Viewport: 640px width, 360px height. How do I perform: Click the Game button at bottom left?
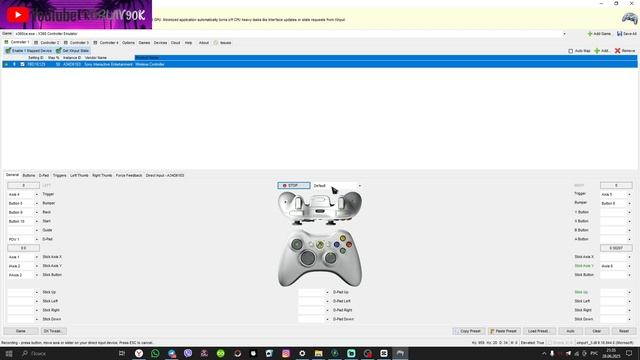point(21,331)
